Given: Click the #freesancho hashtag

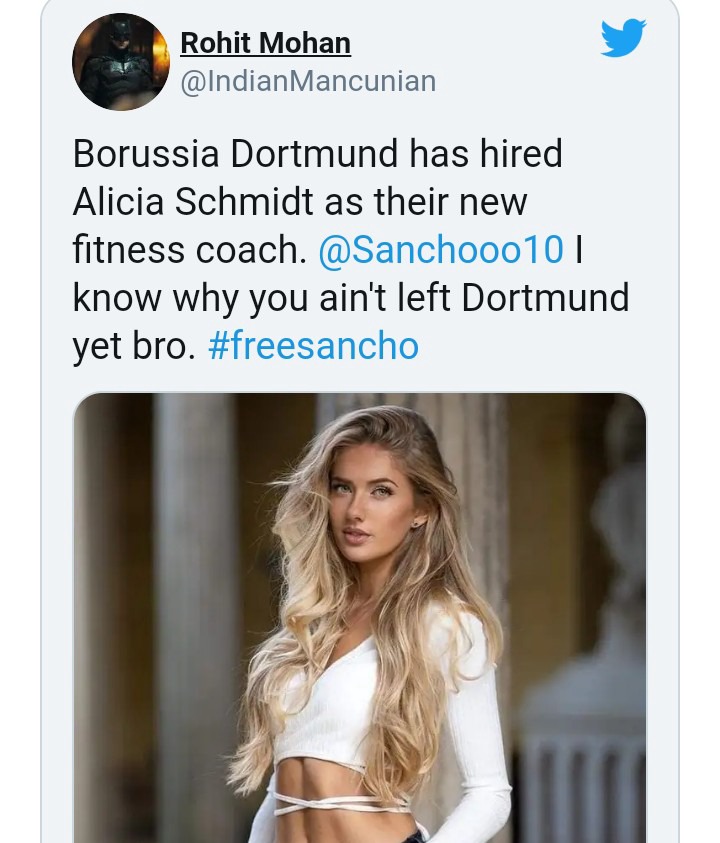Looking at the screenshot, I should pyautogui.click(x=313, y=346).
